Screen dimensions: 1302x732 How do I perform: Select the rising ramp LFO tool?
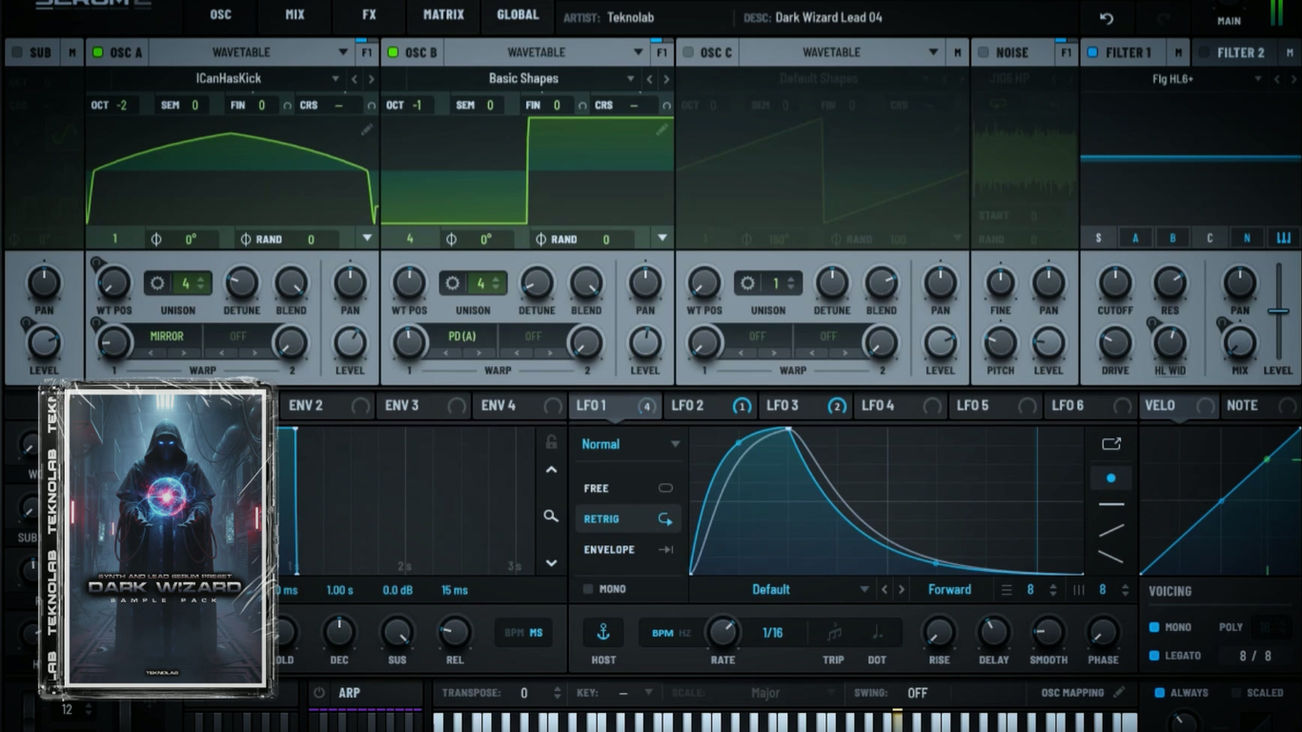1111,531
